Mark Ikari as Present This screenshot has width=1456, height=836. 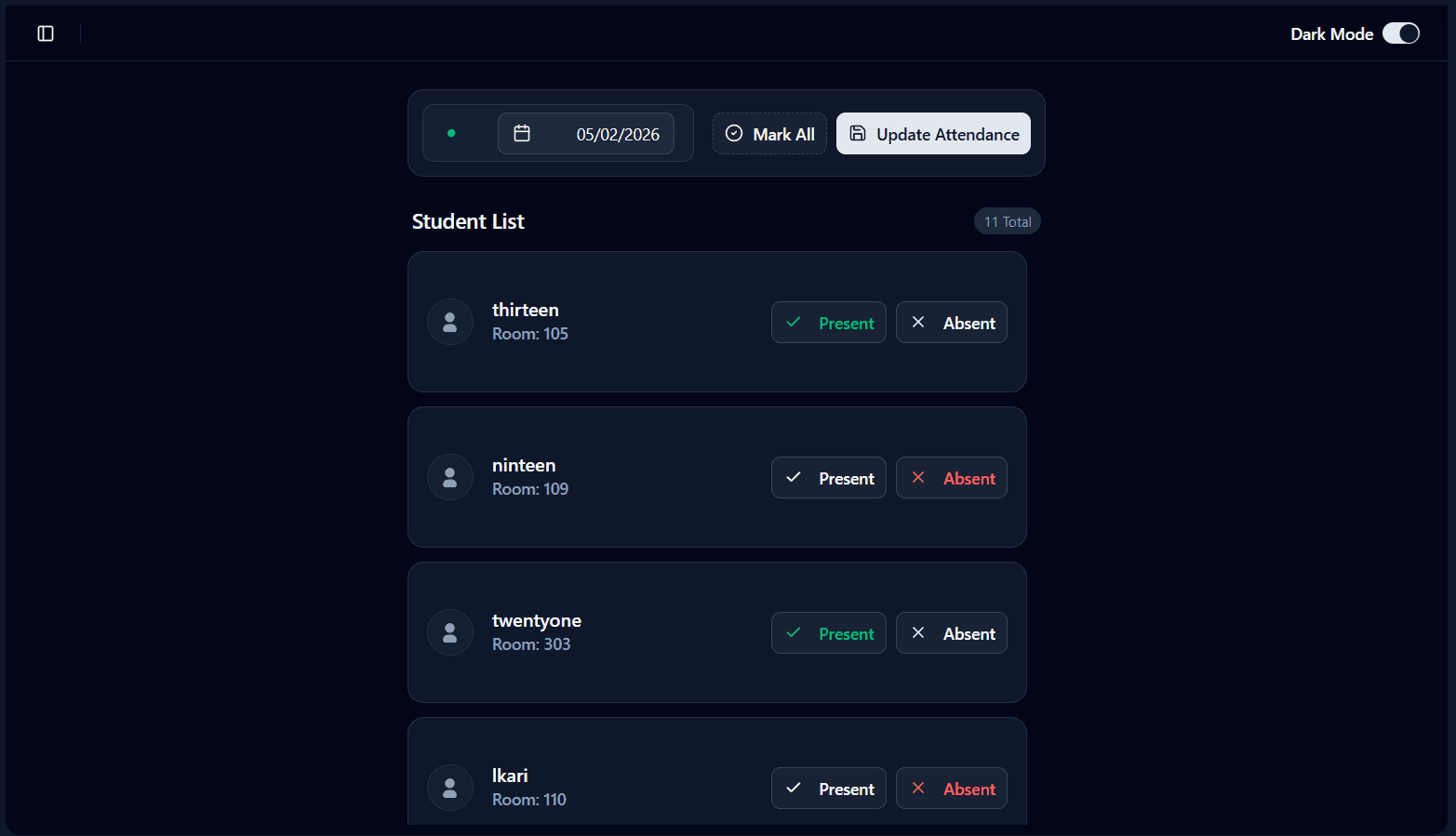point(828,789)
